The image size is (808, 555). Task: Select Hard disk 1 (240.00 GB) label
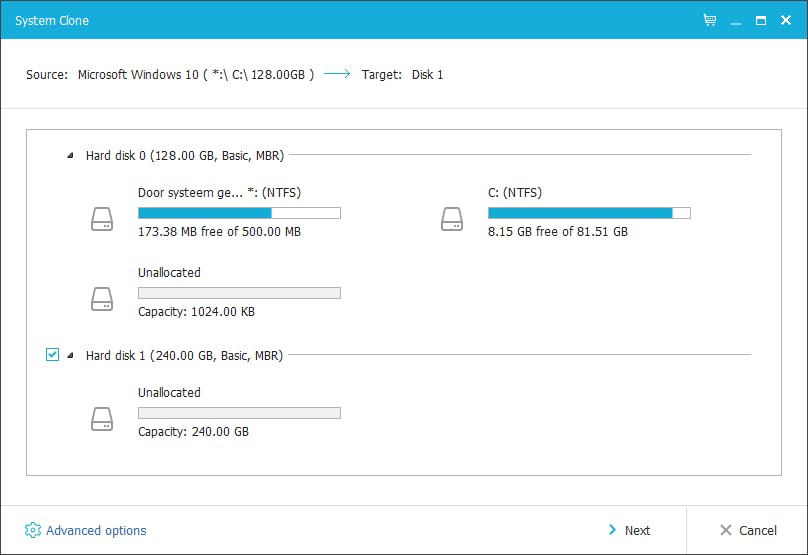coord(184,355)
